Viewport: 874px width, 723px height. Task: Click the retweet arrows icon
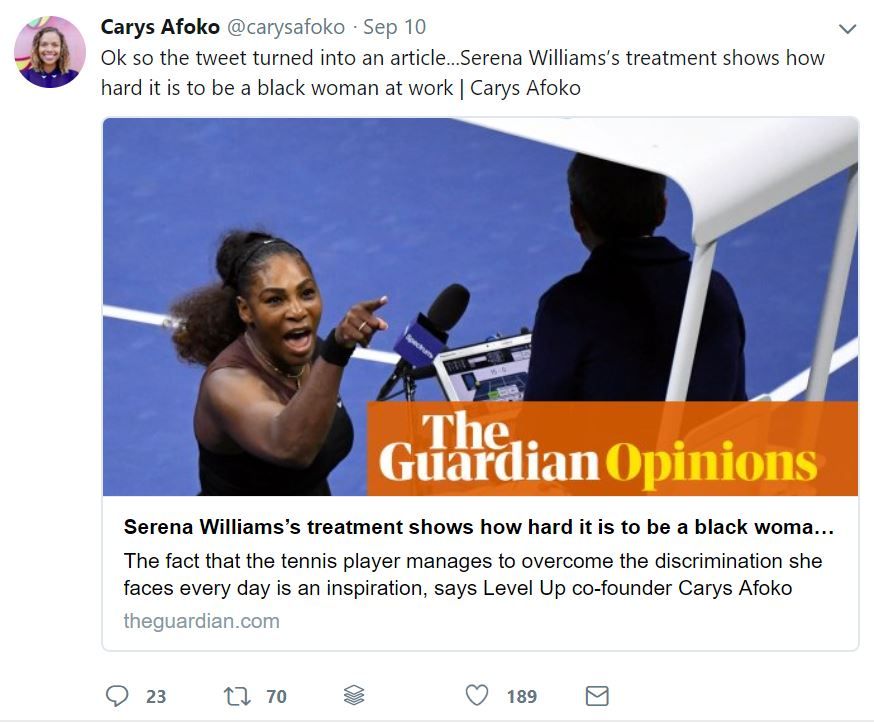point(237,696)
